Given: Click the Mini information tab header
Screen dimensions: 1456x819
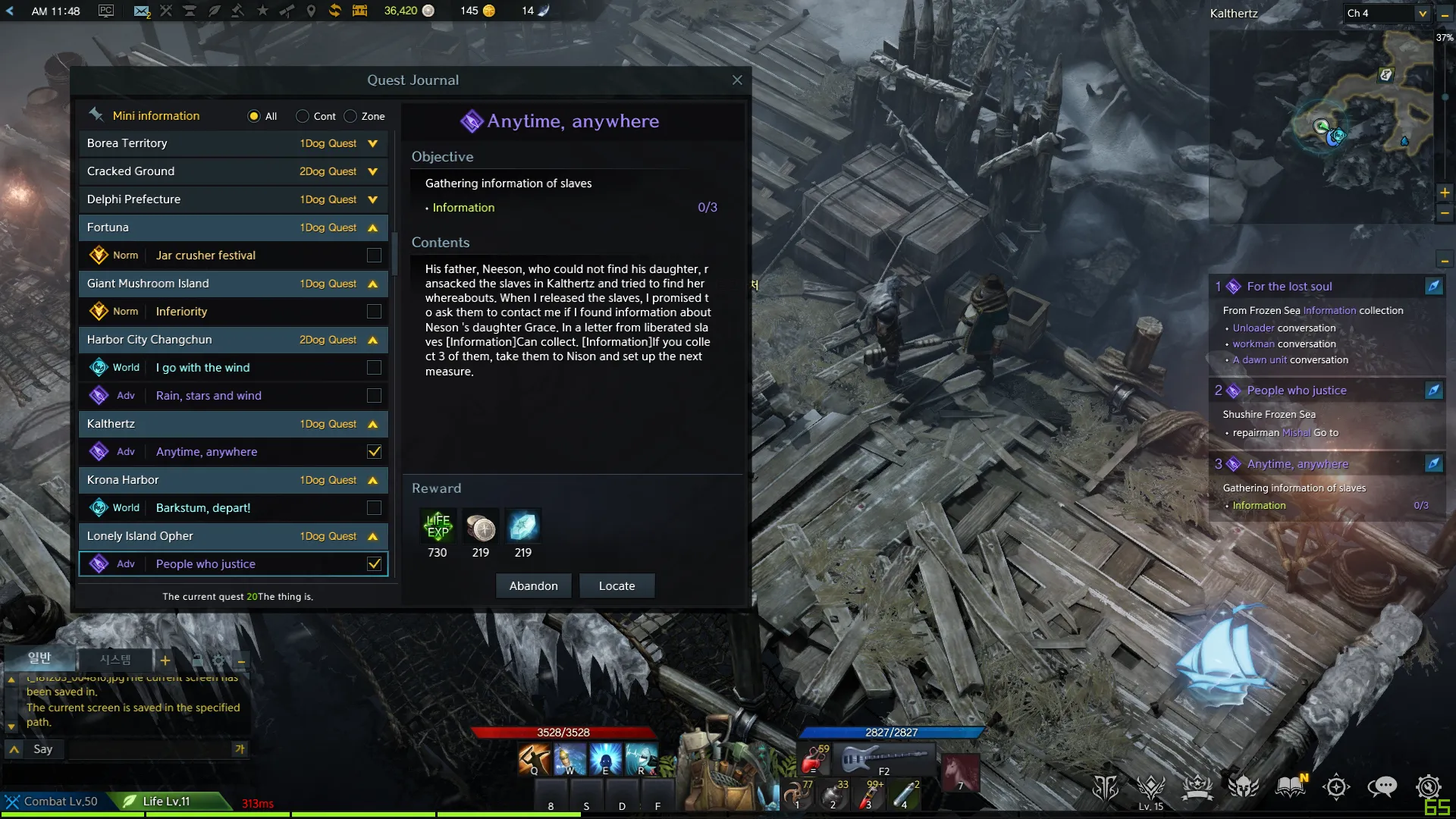Looking at the screenshot, I should [x=155, y=115].
